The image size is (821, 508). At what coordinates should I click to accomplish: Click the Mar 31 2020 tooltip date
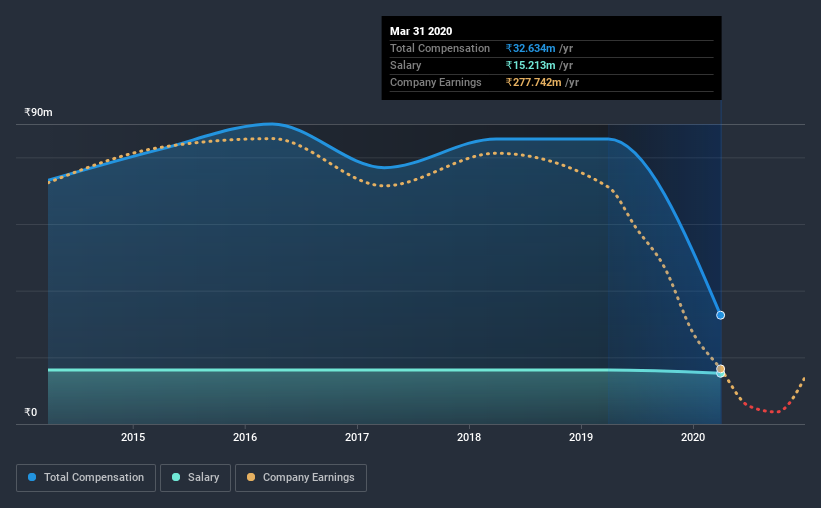click(421, 31)
